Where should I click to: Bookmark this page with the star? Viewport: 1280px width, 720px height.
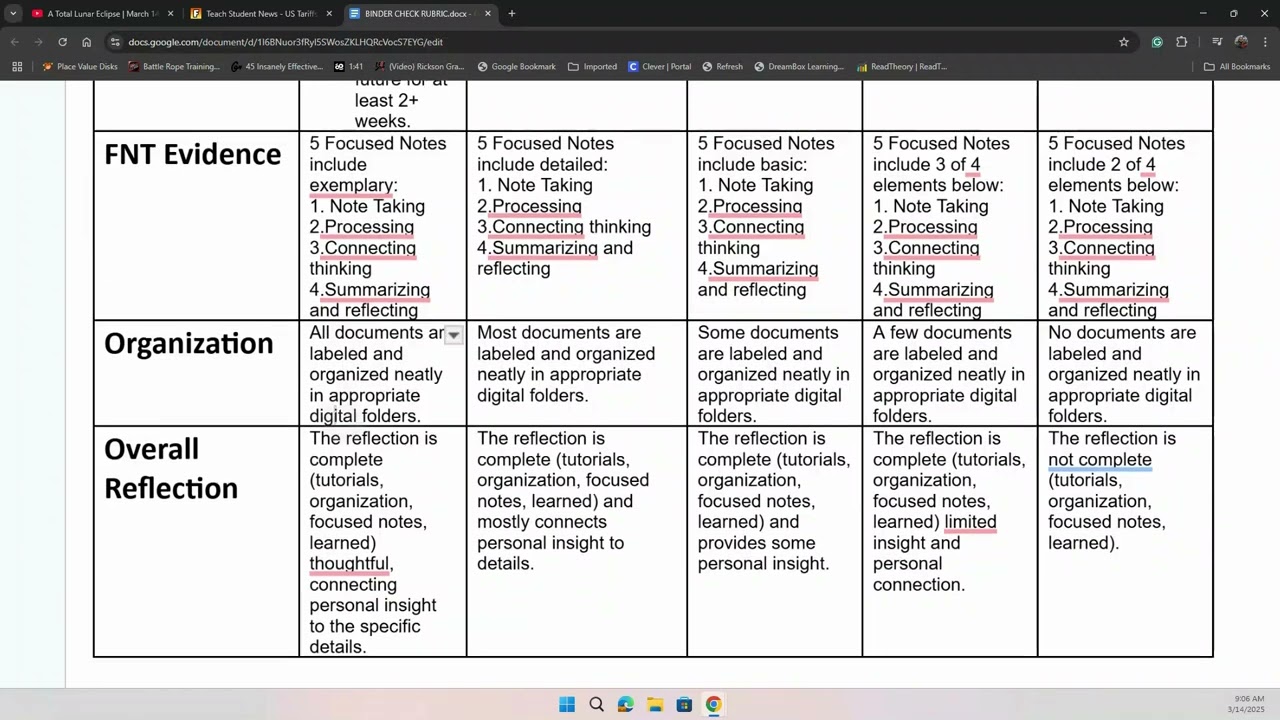pos(1124,42)
